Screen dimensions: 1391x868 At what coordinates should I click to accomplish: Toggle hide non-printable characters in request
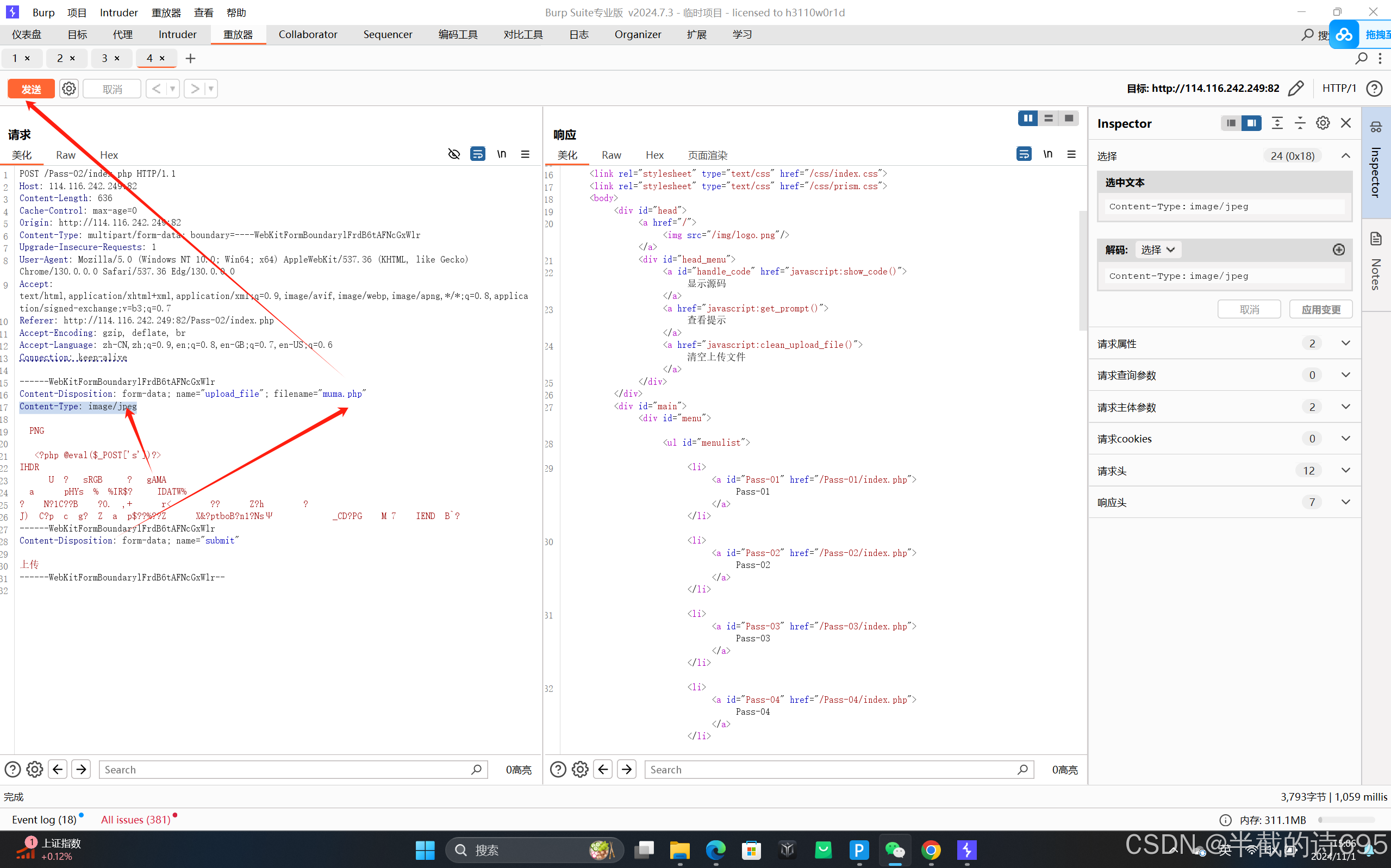click(x=453, y=154)
